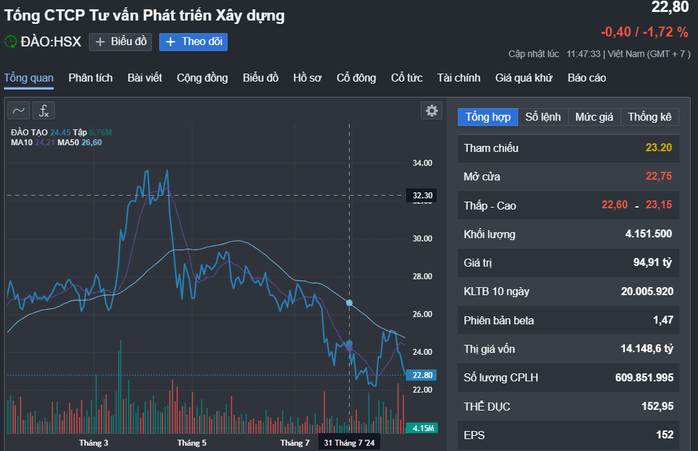Click the 31 Tháng 7 '24 date marker
This screenshot has height=451, width=698.
[349, 443]
